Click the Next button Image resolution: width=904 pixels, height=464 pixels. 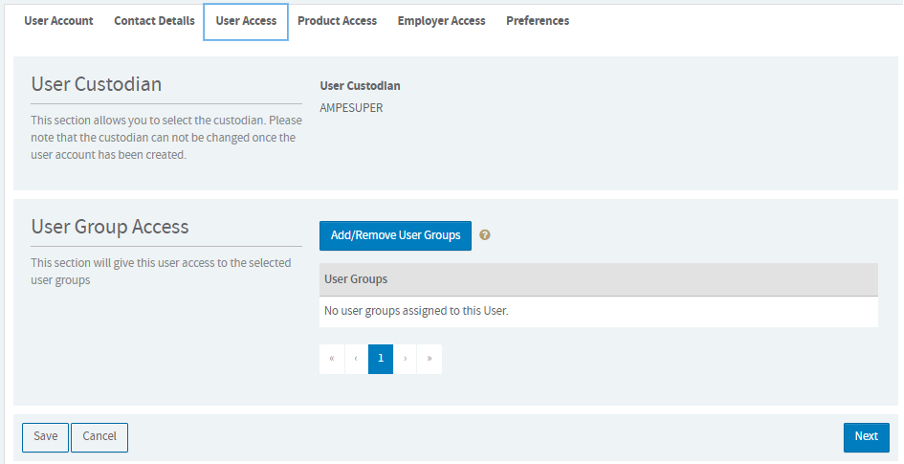(x=866, y=437)
